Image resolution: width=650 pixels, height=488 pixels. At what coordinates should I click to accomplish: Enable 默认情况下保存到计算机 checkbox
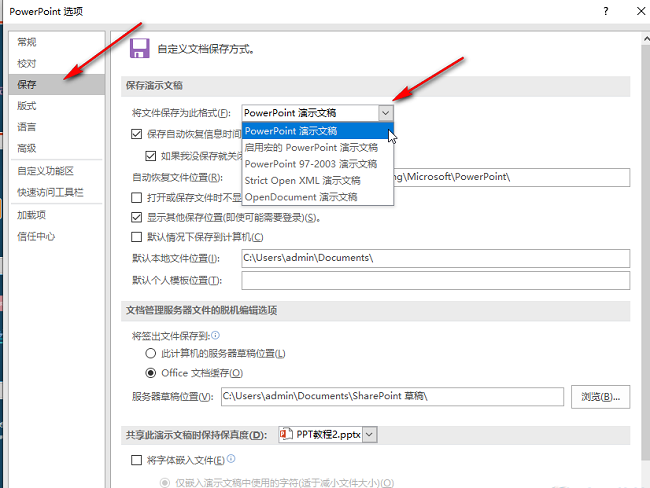[136, 237]
